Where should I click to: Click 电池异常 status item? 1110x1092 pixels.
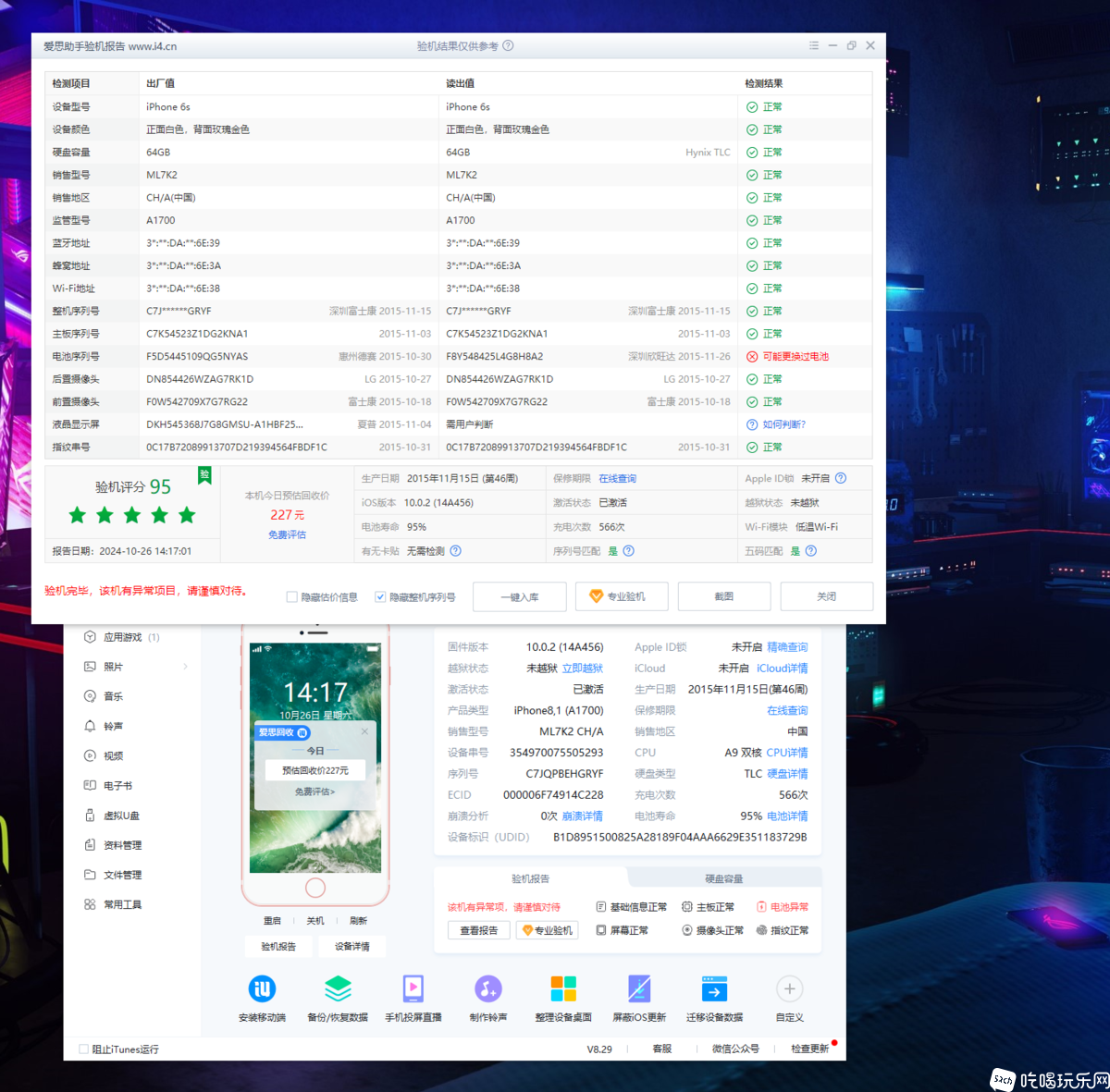(783, 907)
